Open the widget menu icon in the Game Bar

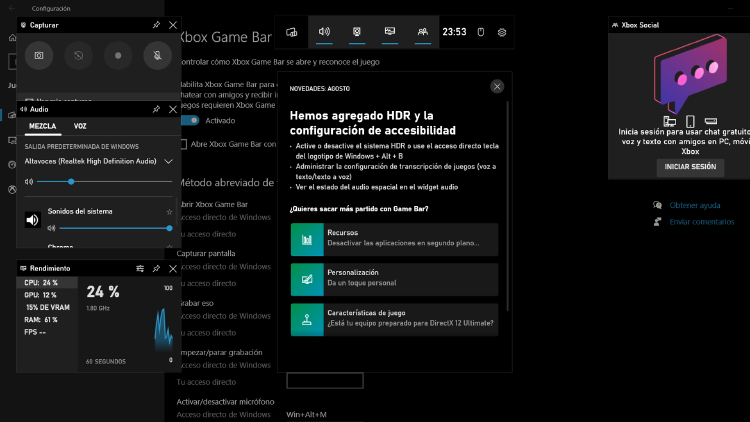pyautogui.click(x=292, y=32)
